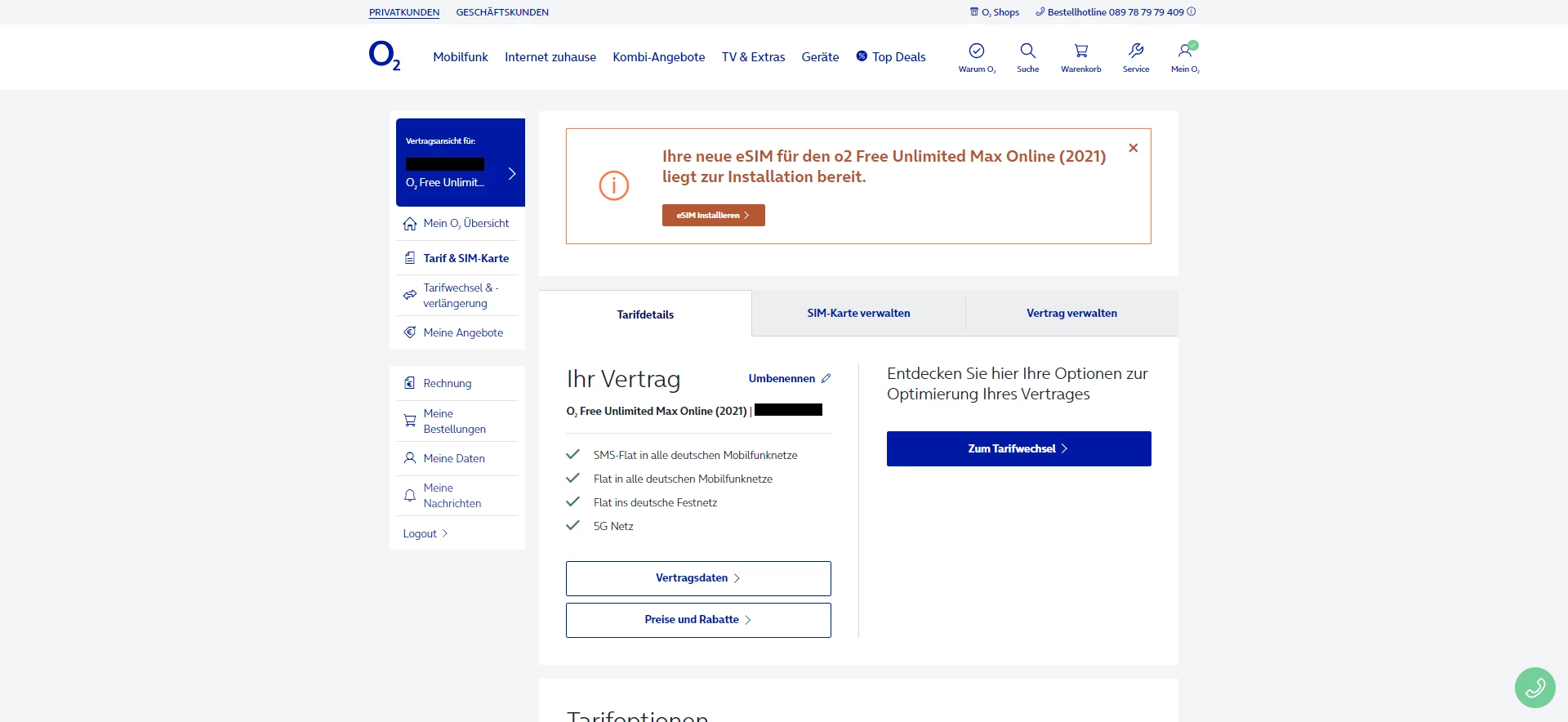Viewport: 1568px width, 722px height.
Task: Click the bell icon beside Meine Nachrichten
Action: tap(410, 495)
